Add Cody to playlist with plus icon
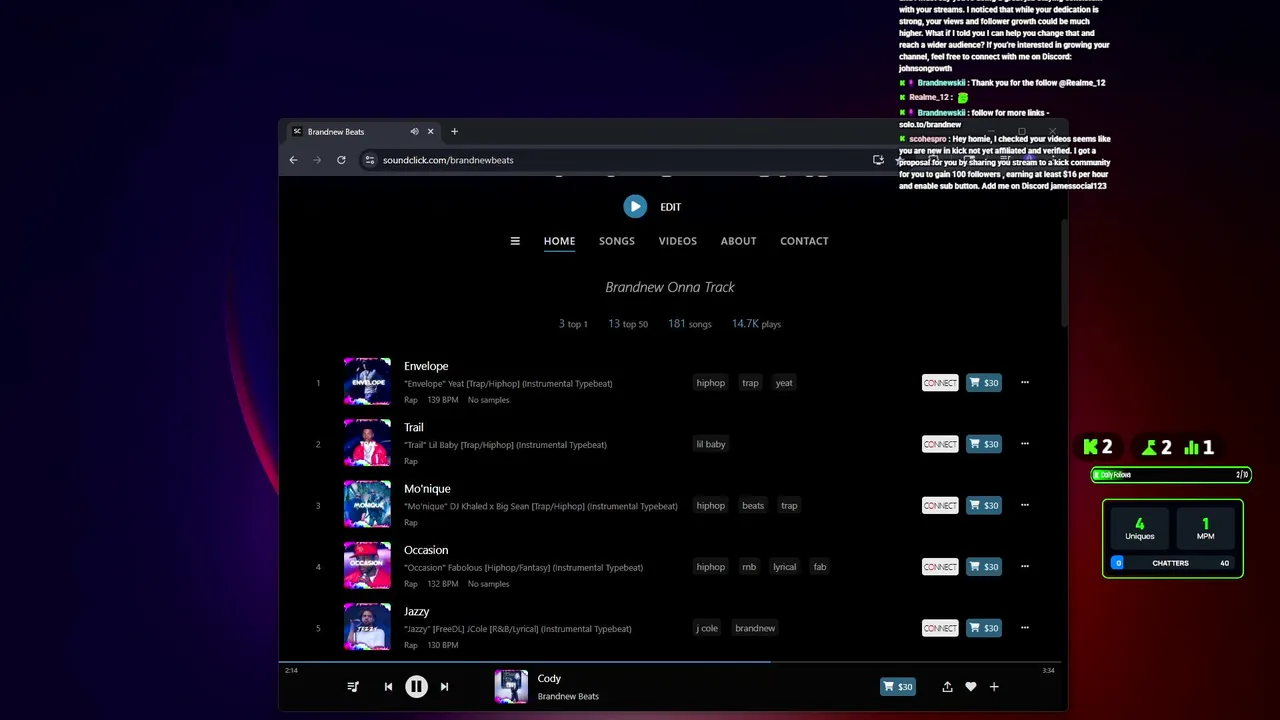 pos(994,687)
